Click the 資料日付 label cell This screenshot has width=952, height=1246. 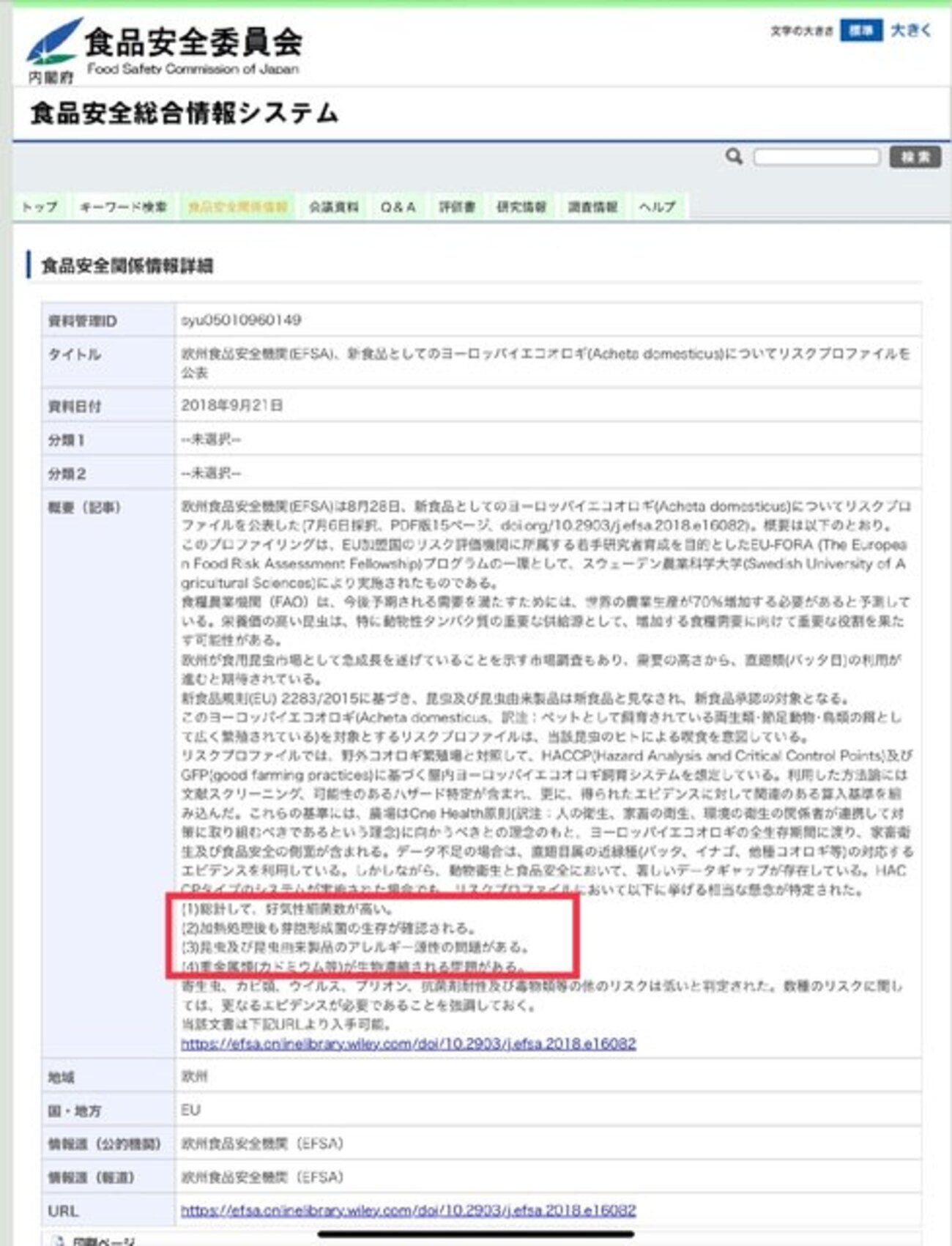(108, 406)
